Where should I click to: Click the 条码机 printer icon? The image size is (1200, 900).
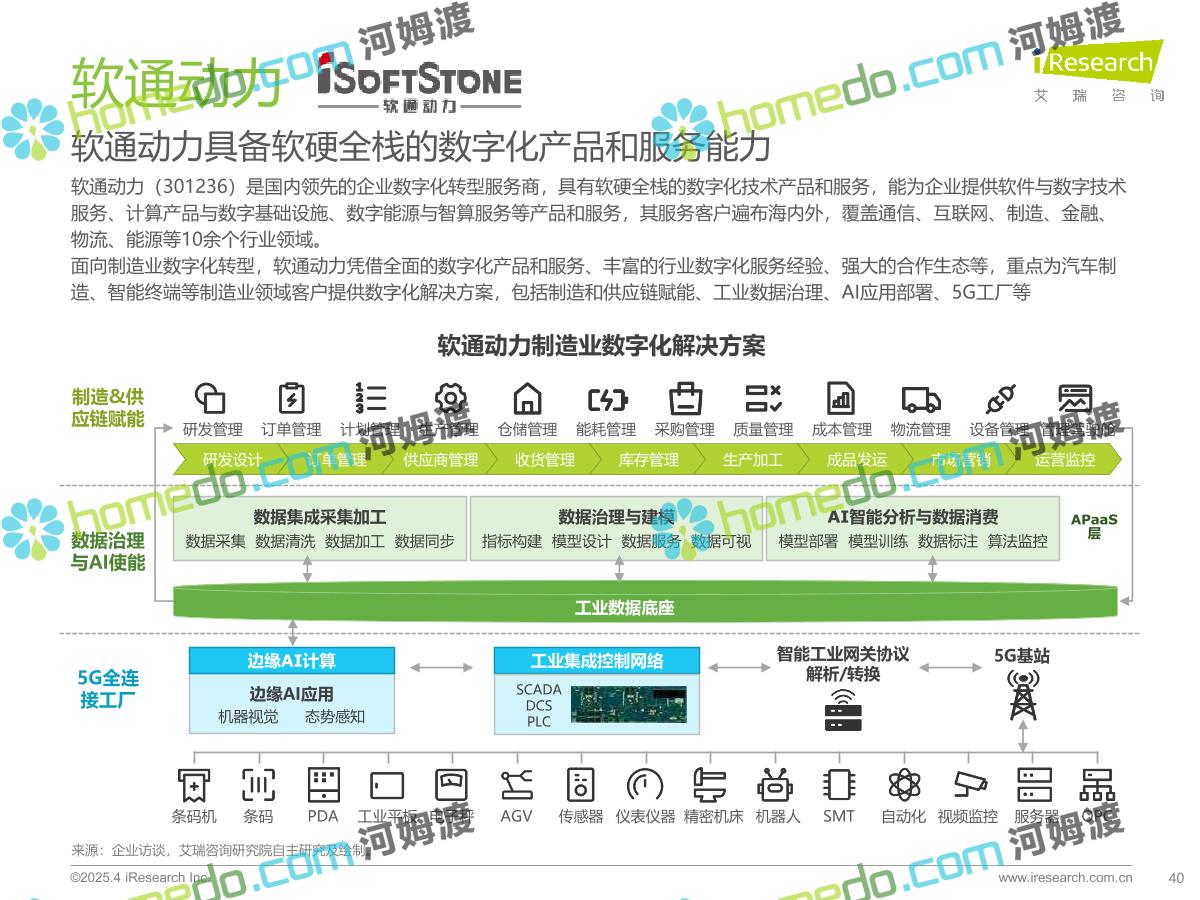click(194, 784)
